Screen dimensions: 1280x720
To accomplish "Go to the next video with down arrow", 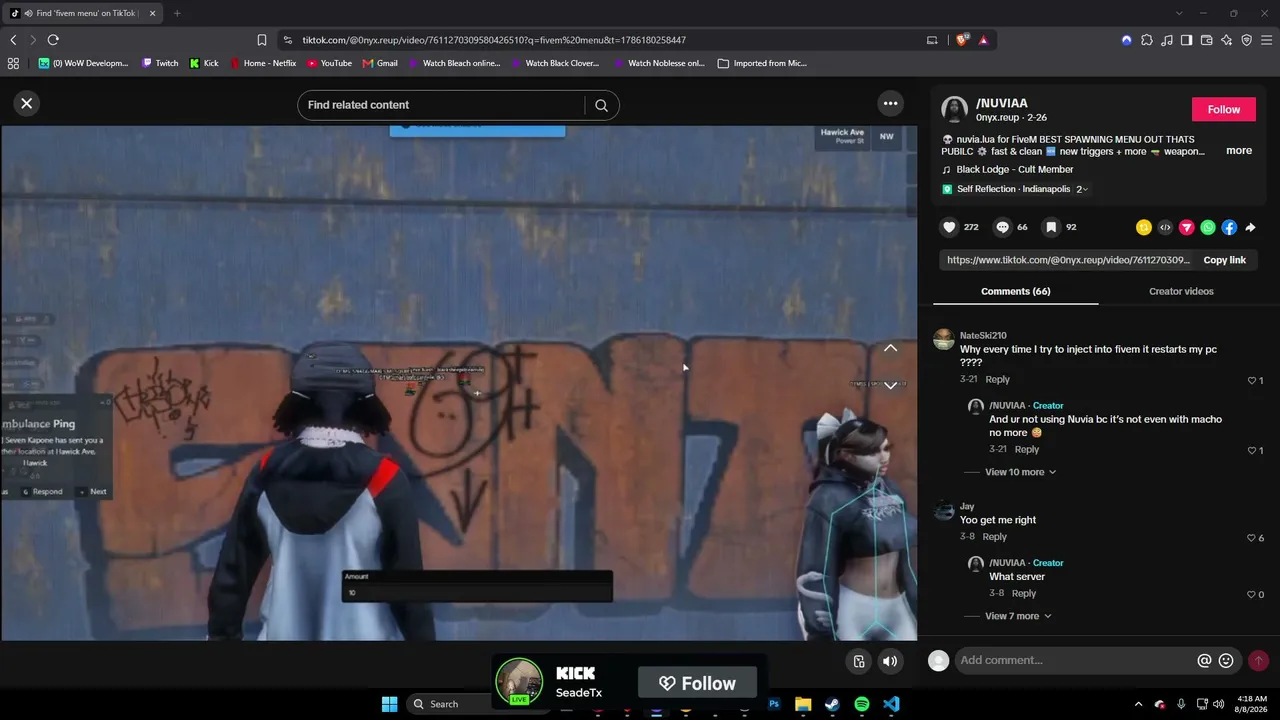I will coord(890,386).
